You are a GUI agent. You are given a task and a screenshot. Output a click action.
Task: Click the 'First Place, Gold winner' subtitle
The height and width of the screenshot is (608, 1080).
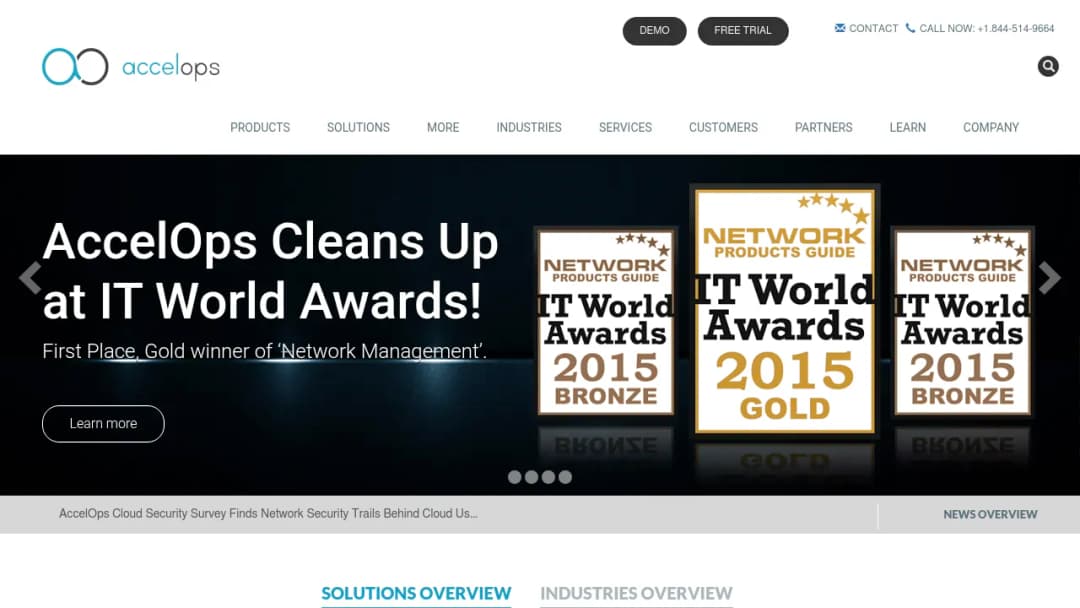pyautogui.click(x=264, y=351)
